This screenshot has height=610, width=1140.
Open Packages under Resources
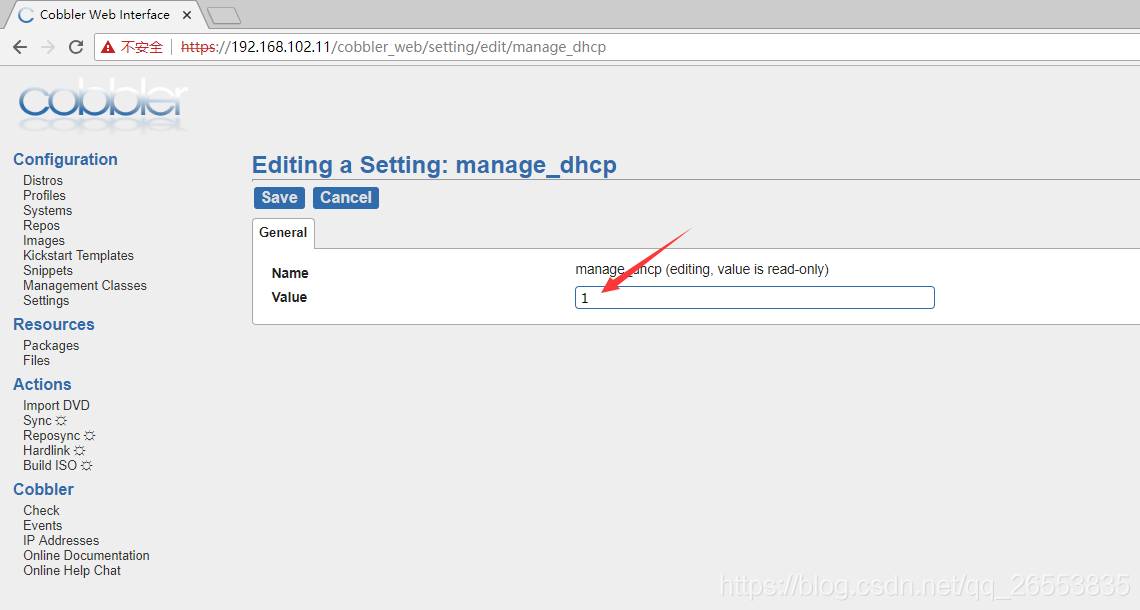[x=51, y=346]
